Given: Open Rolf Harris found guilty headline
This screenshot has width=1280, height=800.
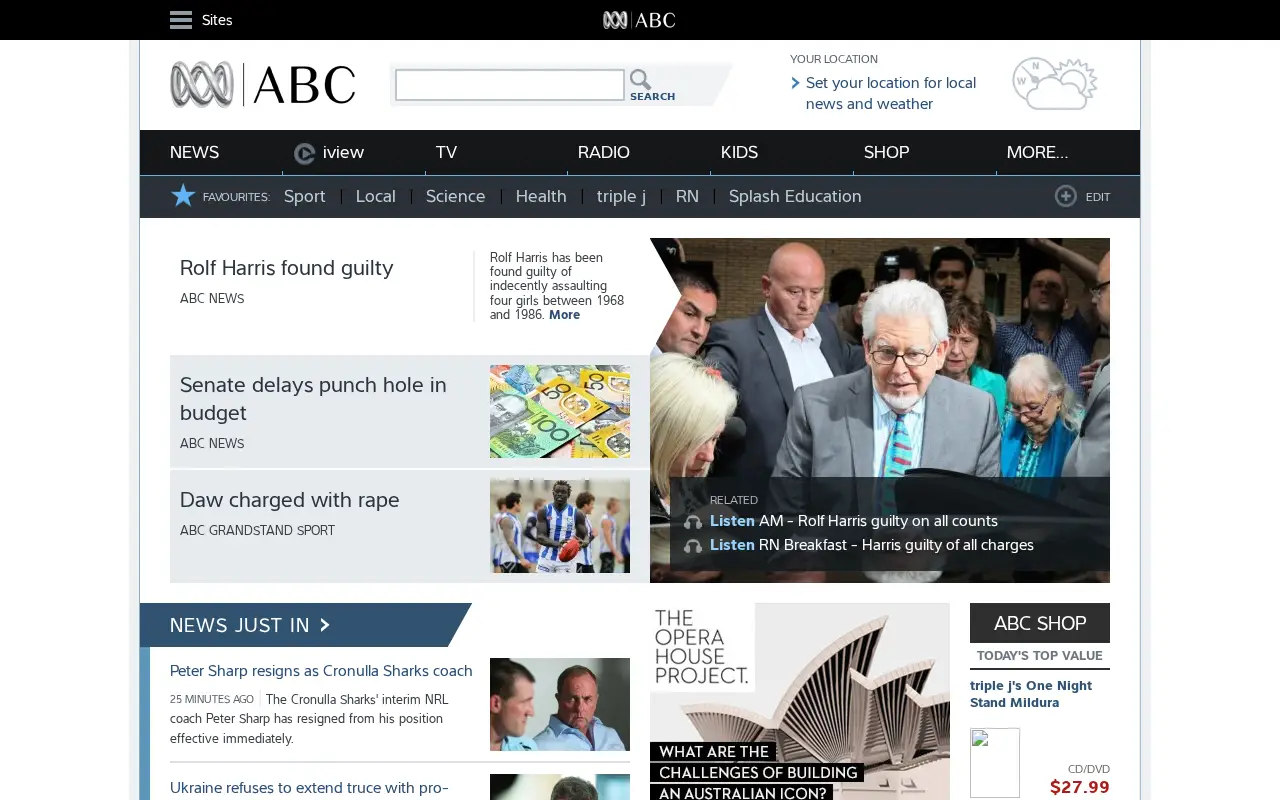Looking at the screenshot, I should coord(287,268).
